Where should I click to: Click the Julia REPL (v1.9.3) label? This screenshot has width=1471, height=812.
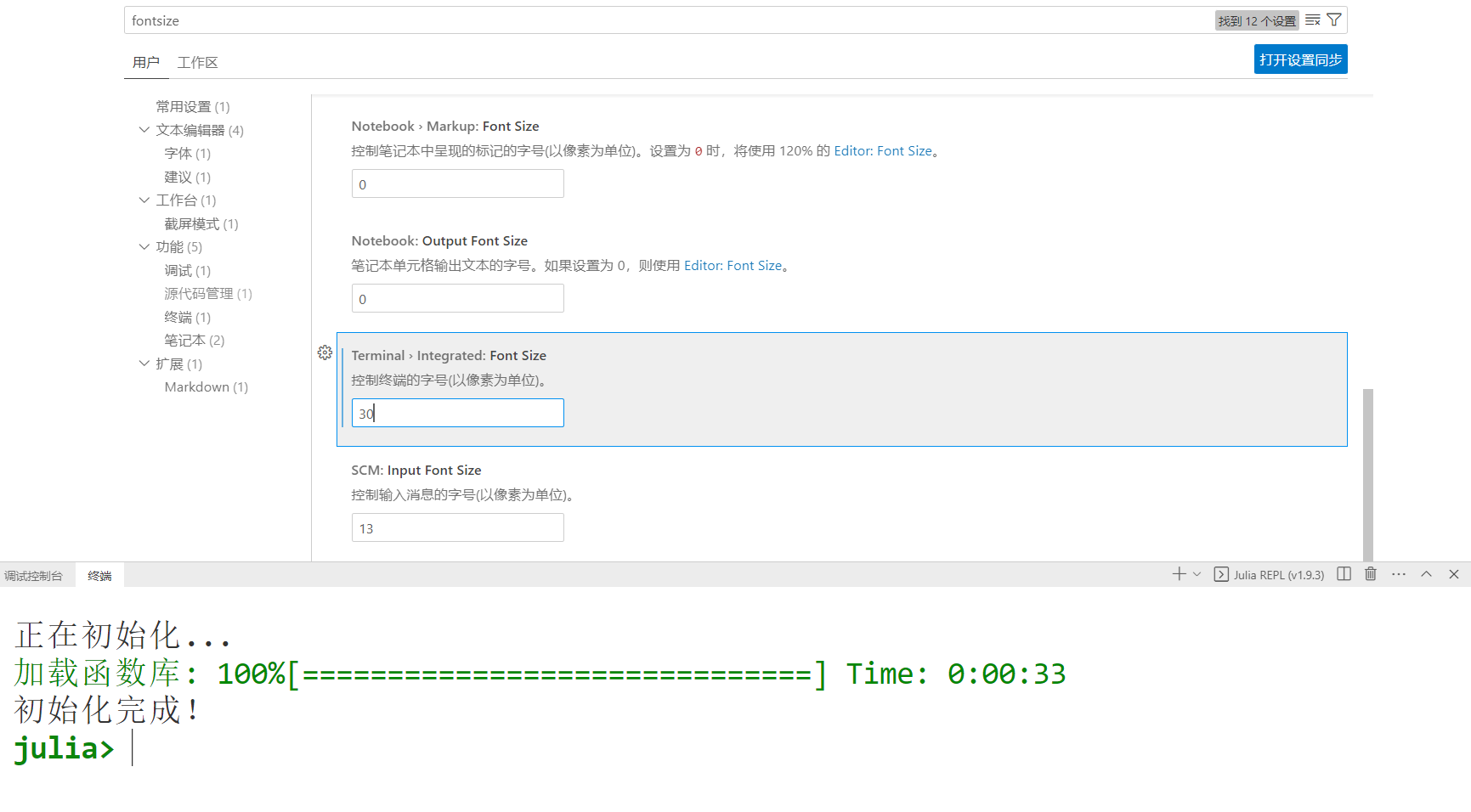click(x=1279, y=575)
